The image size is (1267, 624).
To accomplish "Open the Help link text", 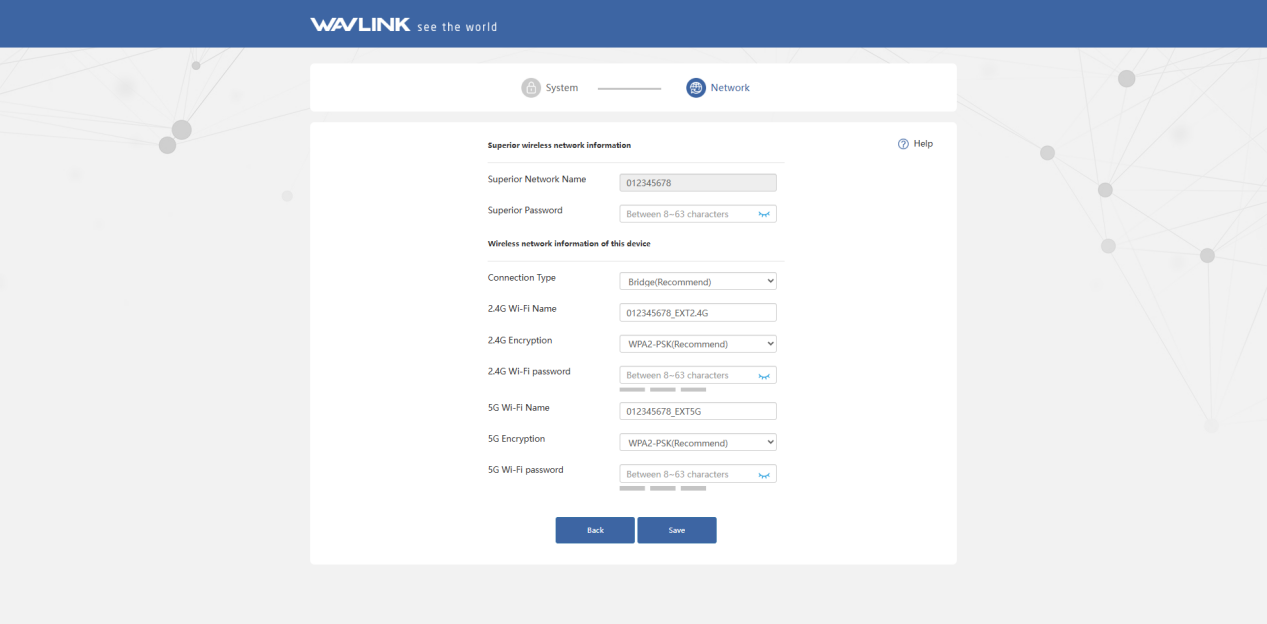I will [x=923, y=144].
